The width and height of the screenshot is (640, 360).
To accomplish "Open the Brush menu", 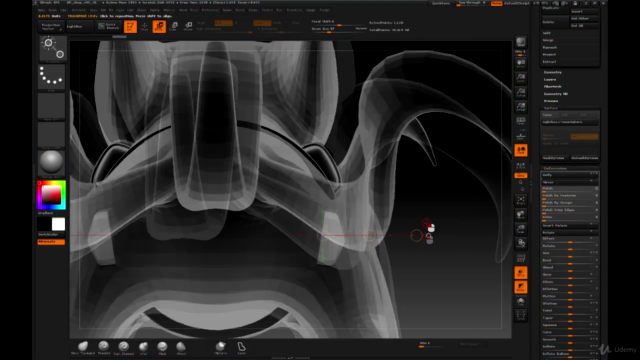I will click(x=53, y=10).
